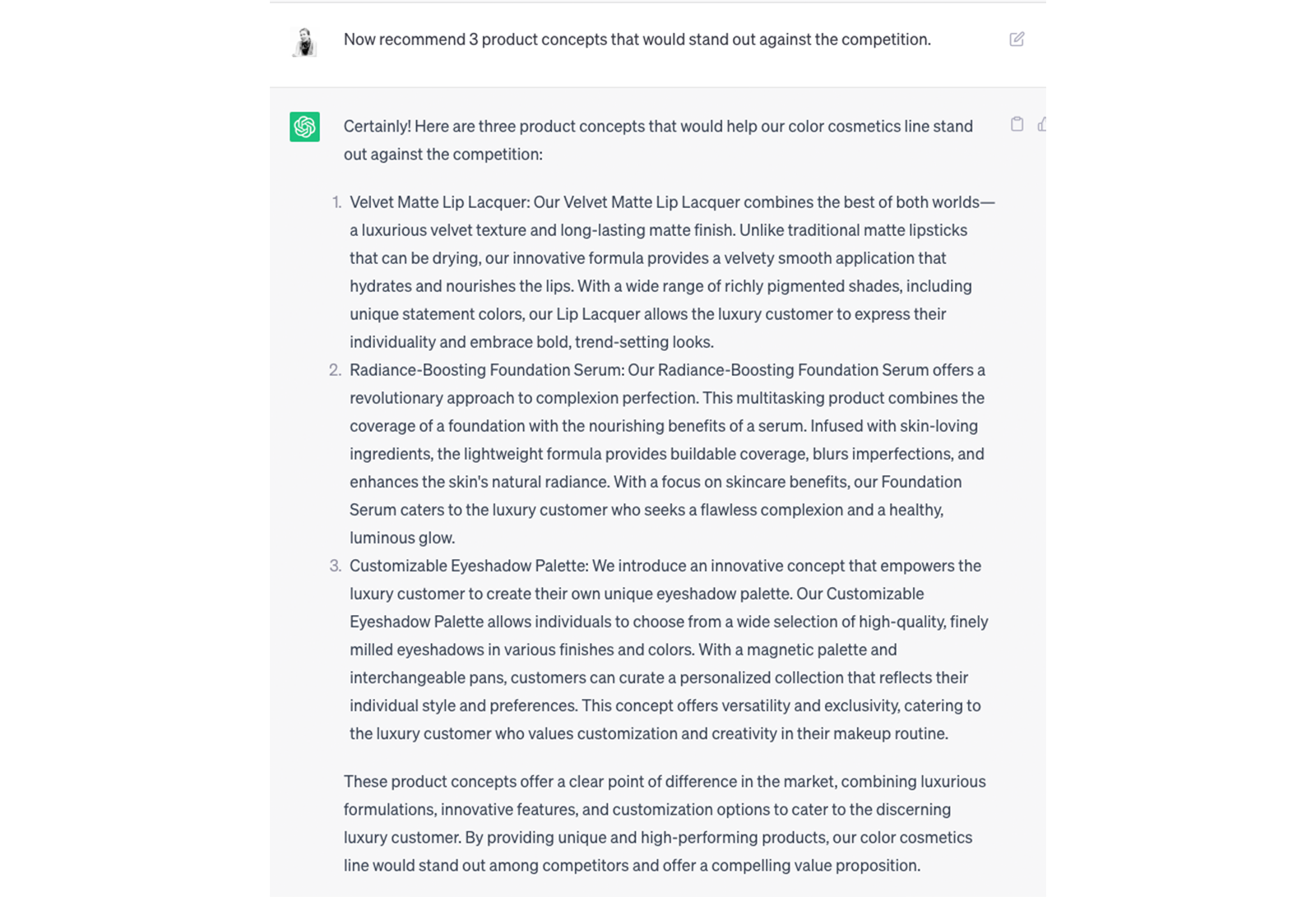Click the edit message pencil icon
Image resolution: width=1316 pixels, height=897 pixels.
[x=1017, y=39]
